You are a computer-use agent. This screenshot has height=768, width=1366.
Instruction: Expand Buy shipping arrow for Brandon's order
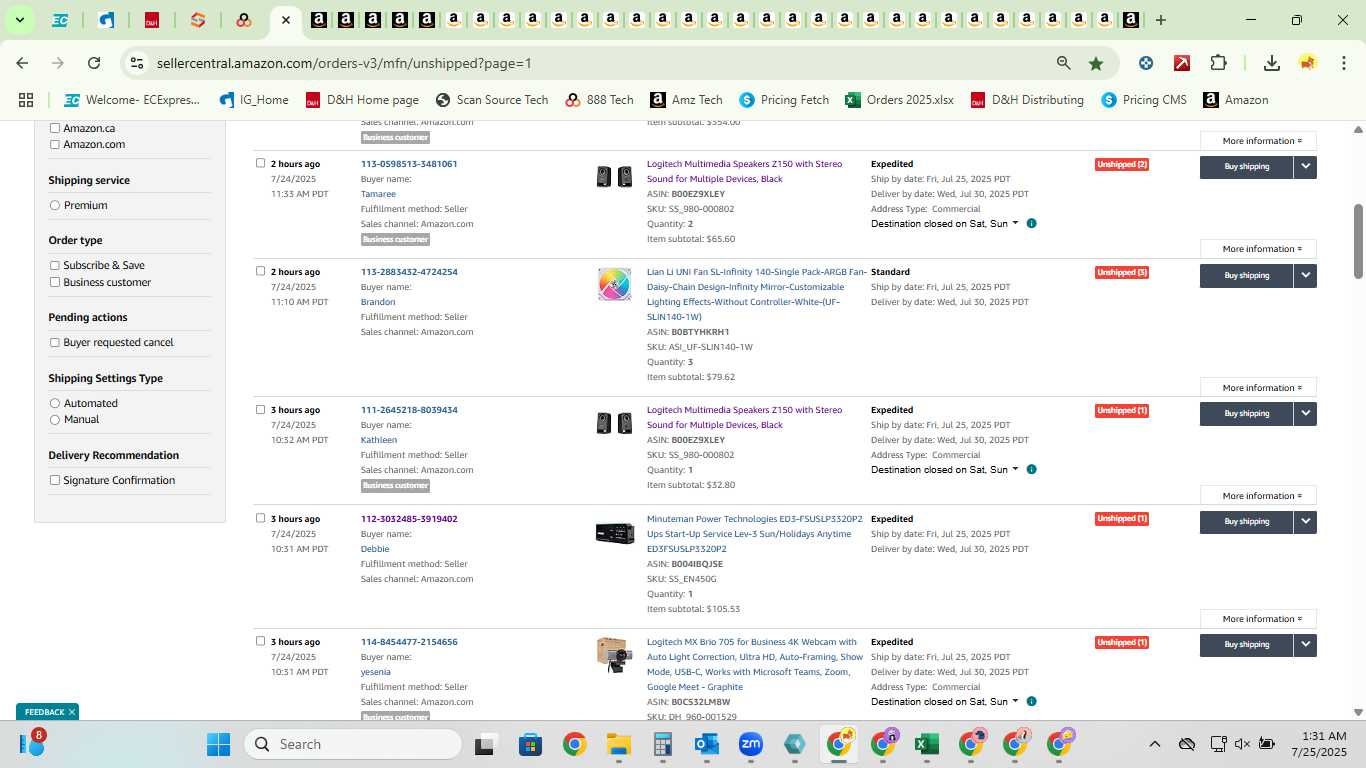(1305, 275)
